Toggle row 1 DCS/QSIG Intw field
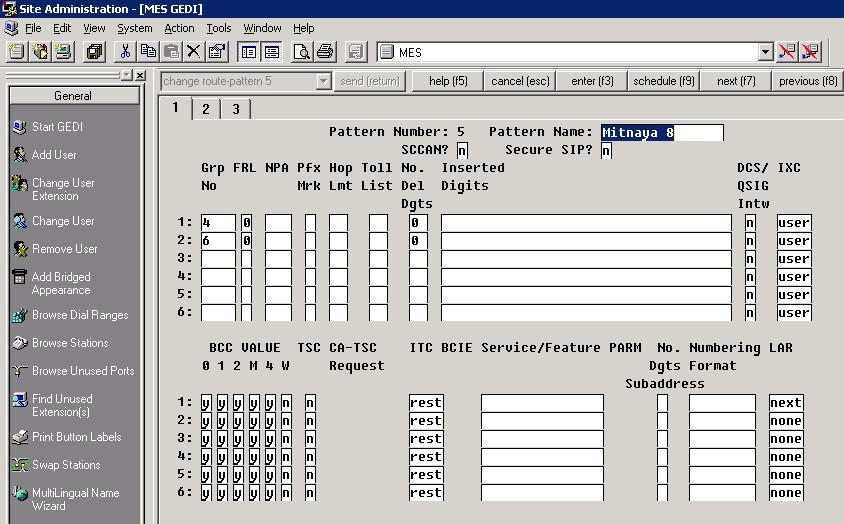This screenshot has height=524, width=844. click(750, 222)
